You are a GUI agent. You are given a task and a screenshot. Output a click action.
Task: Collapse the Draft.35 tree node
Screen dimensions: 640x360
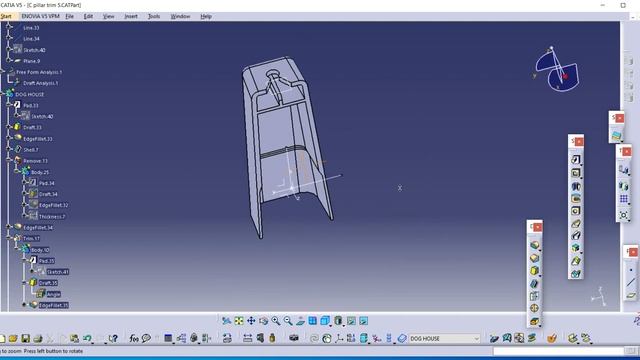24,283
